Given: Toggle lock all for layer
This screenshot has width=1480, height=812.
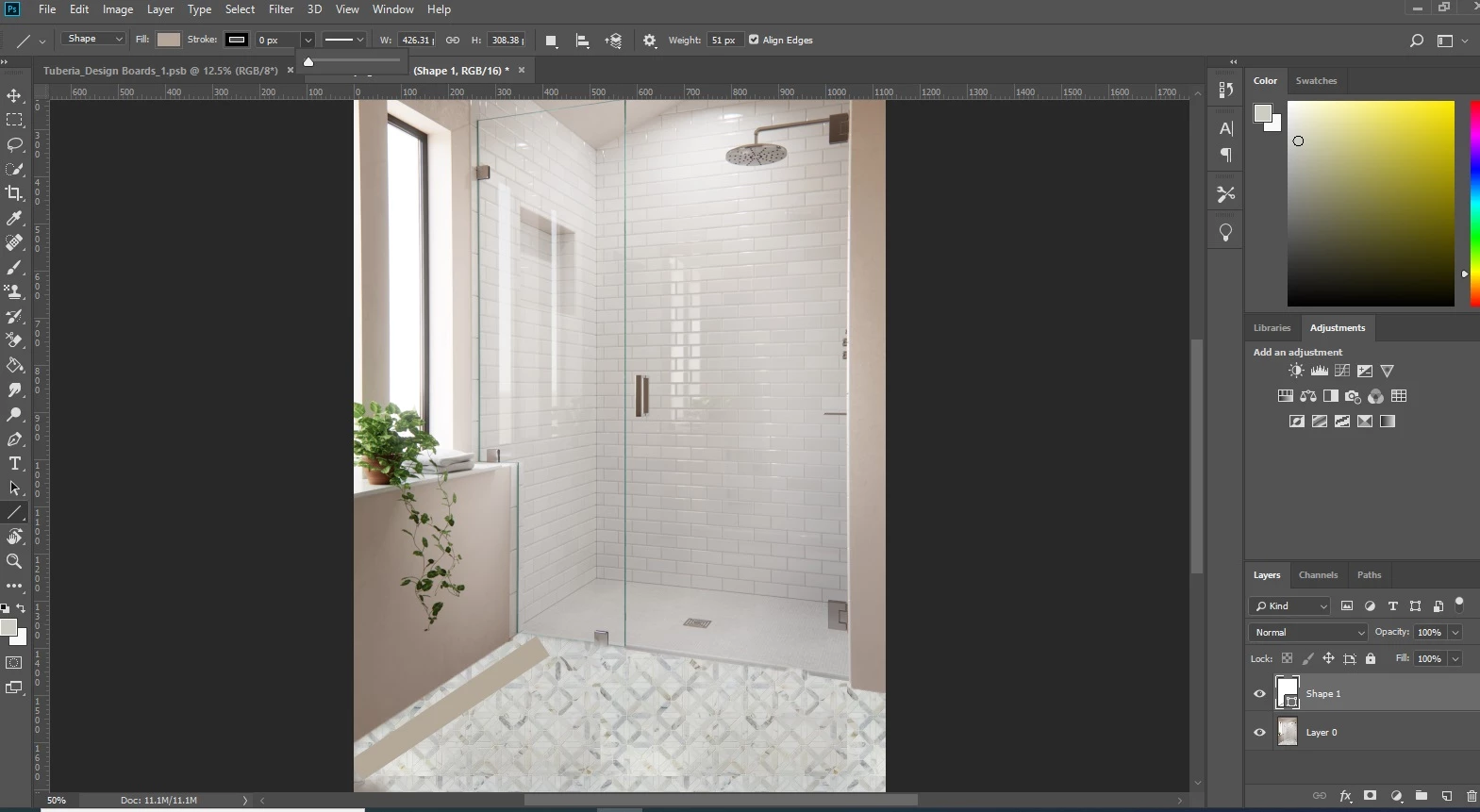Looking at the screenshot, I should [1371, 658].
